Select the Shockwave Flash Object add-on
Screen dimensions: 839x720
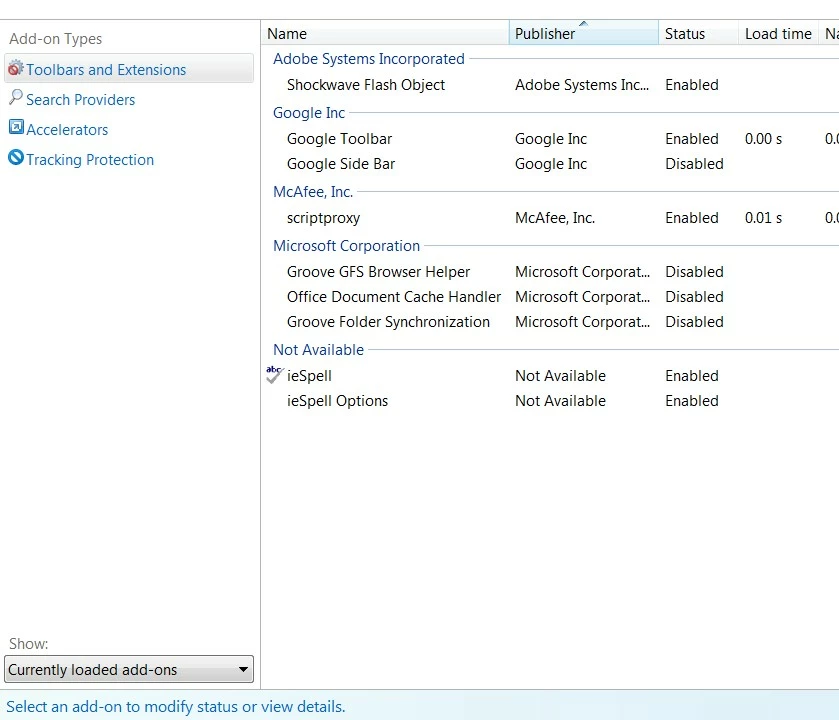point(365,85)
